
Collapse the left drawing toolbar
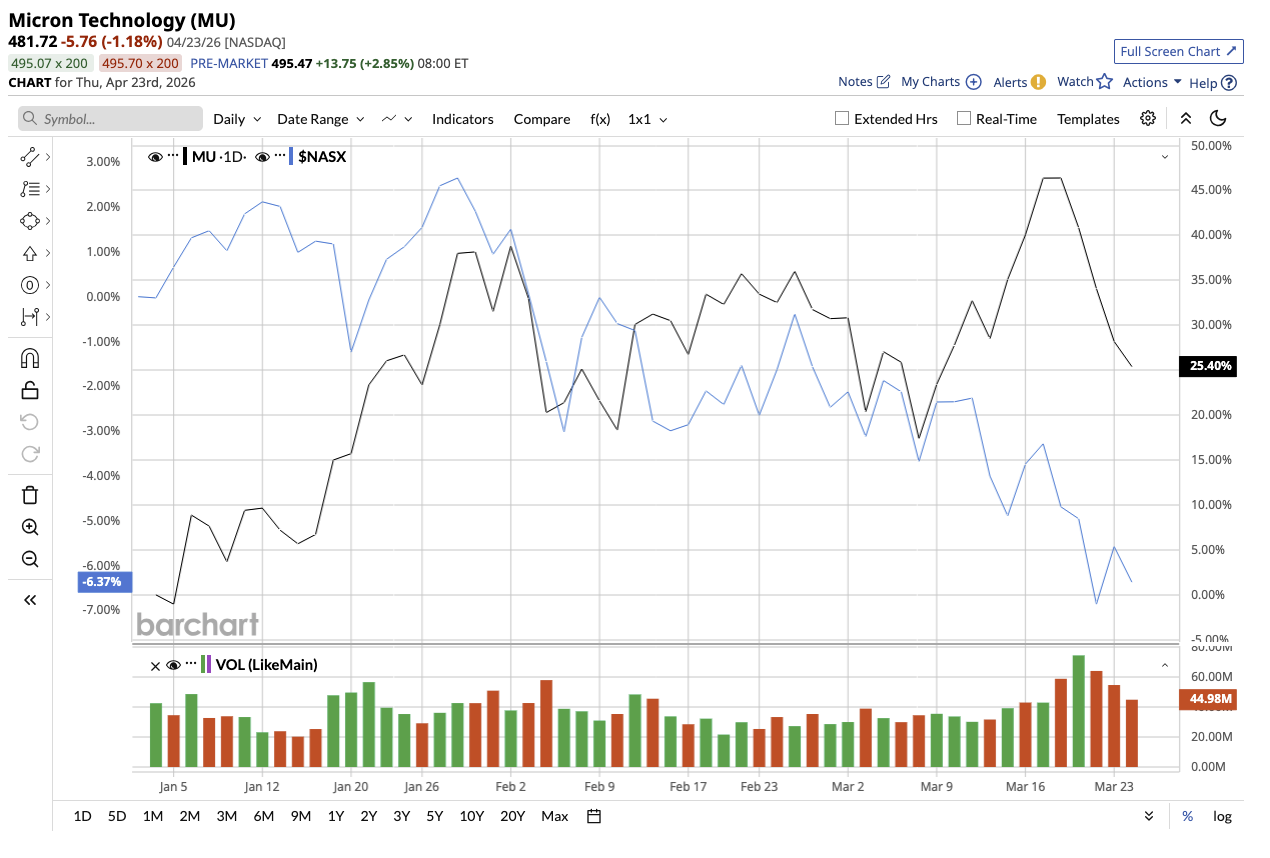pyautogui.click(x=30, y=600)
